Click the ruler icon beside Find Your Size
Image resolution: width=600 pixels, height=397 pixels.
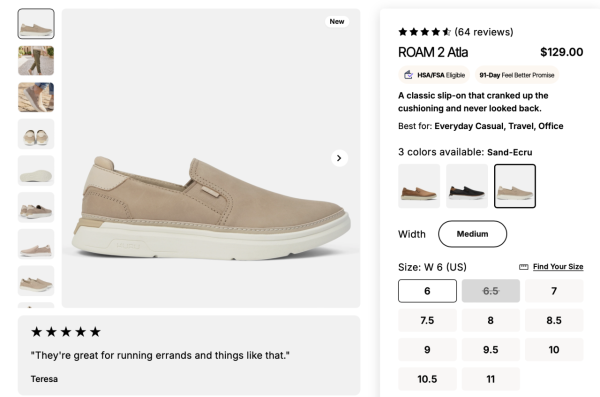click(x=523, y=267)
